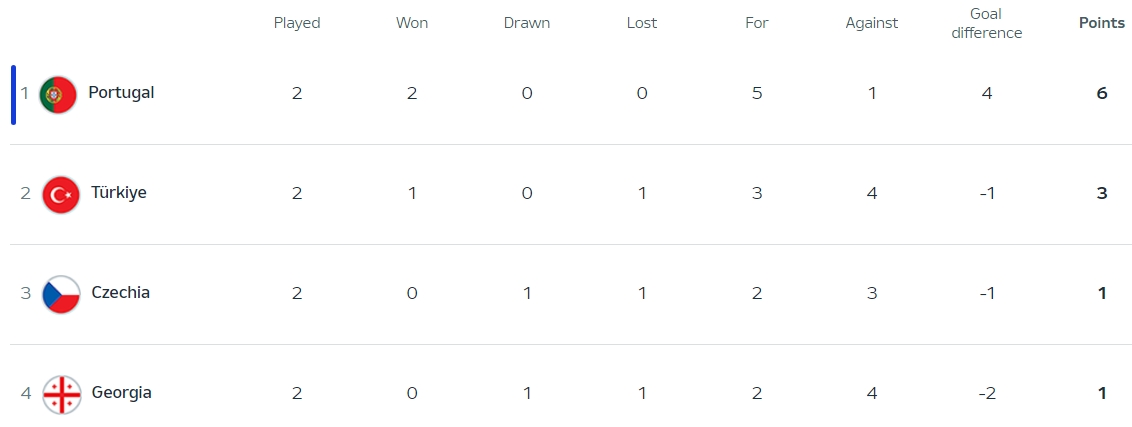Click the Against column header
The height and width of the screenshot is (427, 1132).
(x=872, y=23)
